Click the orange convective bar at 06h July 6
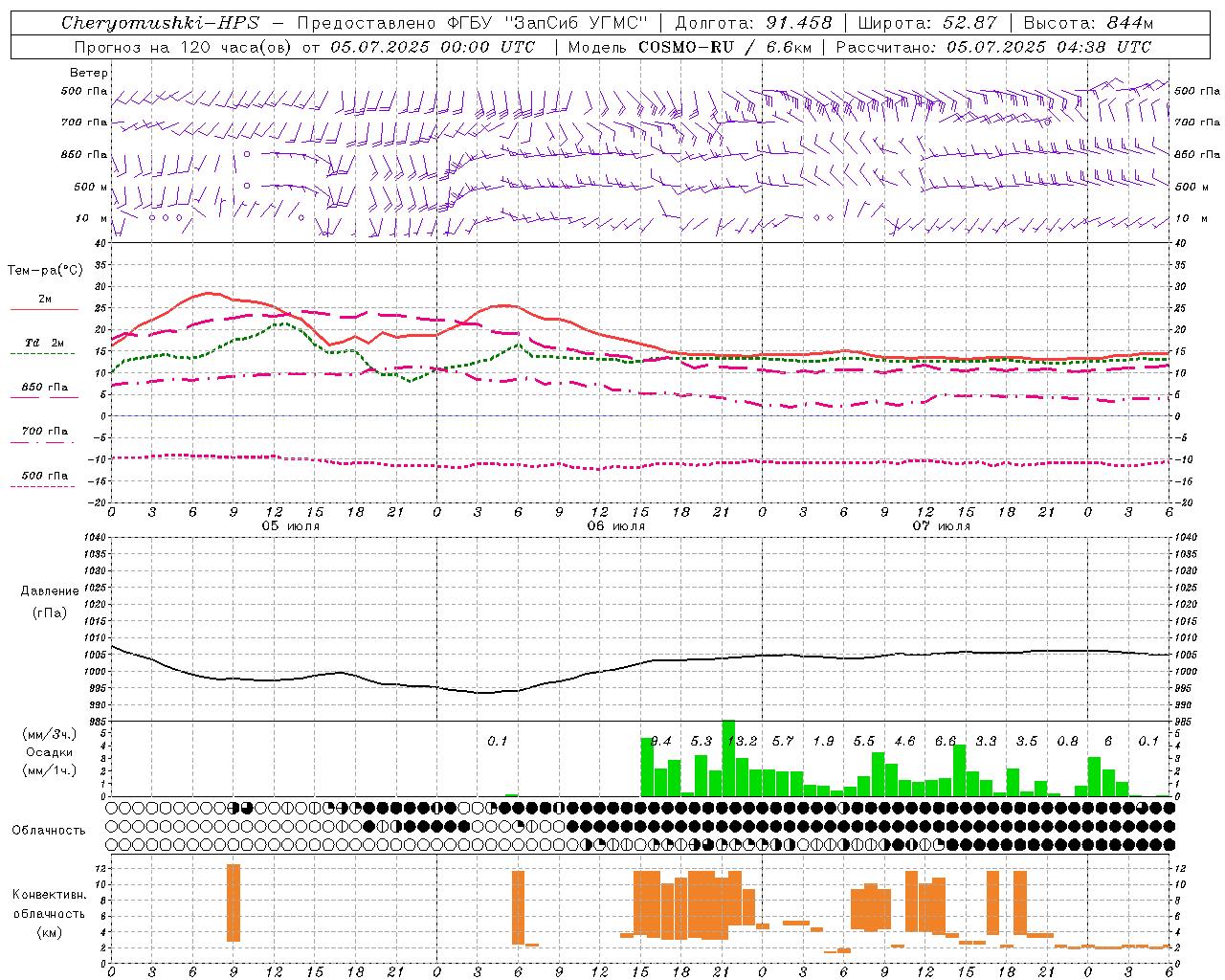This screenshot has height=980, width=1225. pyautogui.click(x=518, y=907)
